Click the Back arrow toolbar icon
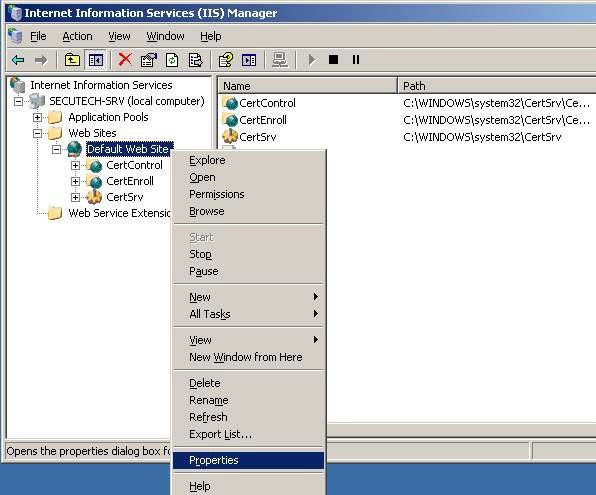Screen dimensions: 596x495 18,60
